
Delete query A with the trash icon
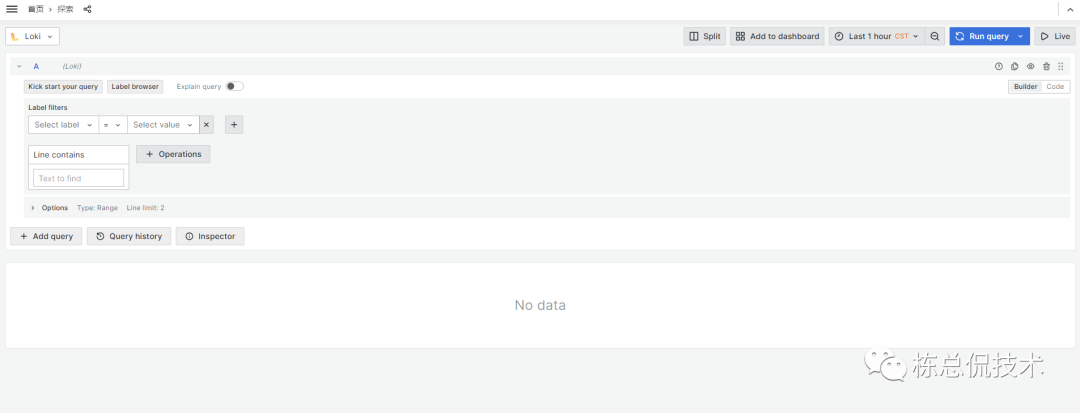tap(1046, 66)
